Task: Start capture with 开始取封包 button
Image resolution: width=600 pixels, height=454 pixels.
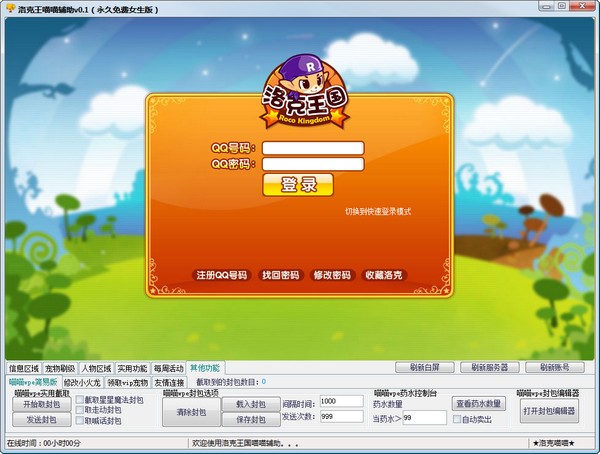Action: [x=42, y=404]
